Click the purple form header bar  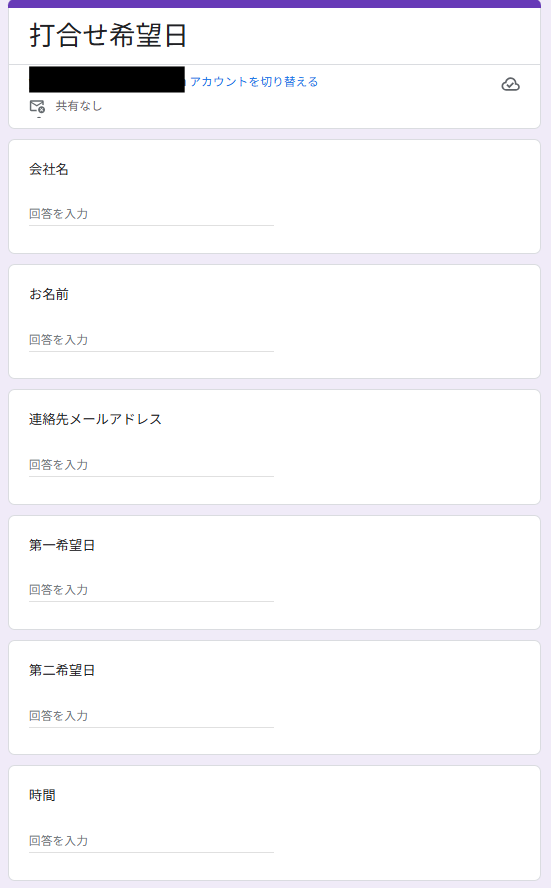(x=275, y=3)
